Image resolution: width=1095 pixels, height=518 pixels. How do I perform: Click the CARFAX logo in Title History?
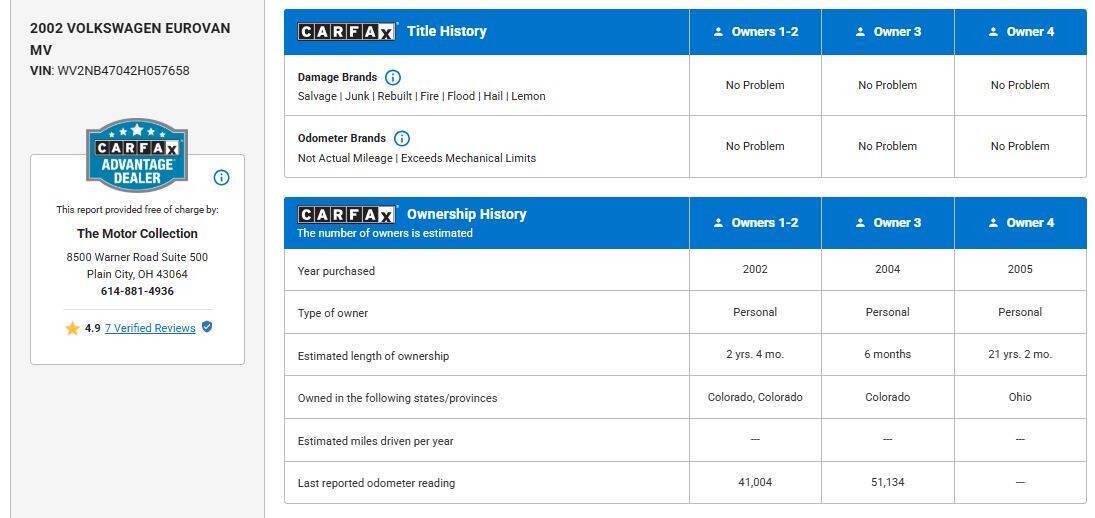tap(347, 31)
